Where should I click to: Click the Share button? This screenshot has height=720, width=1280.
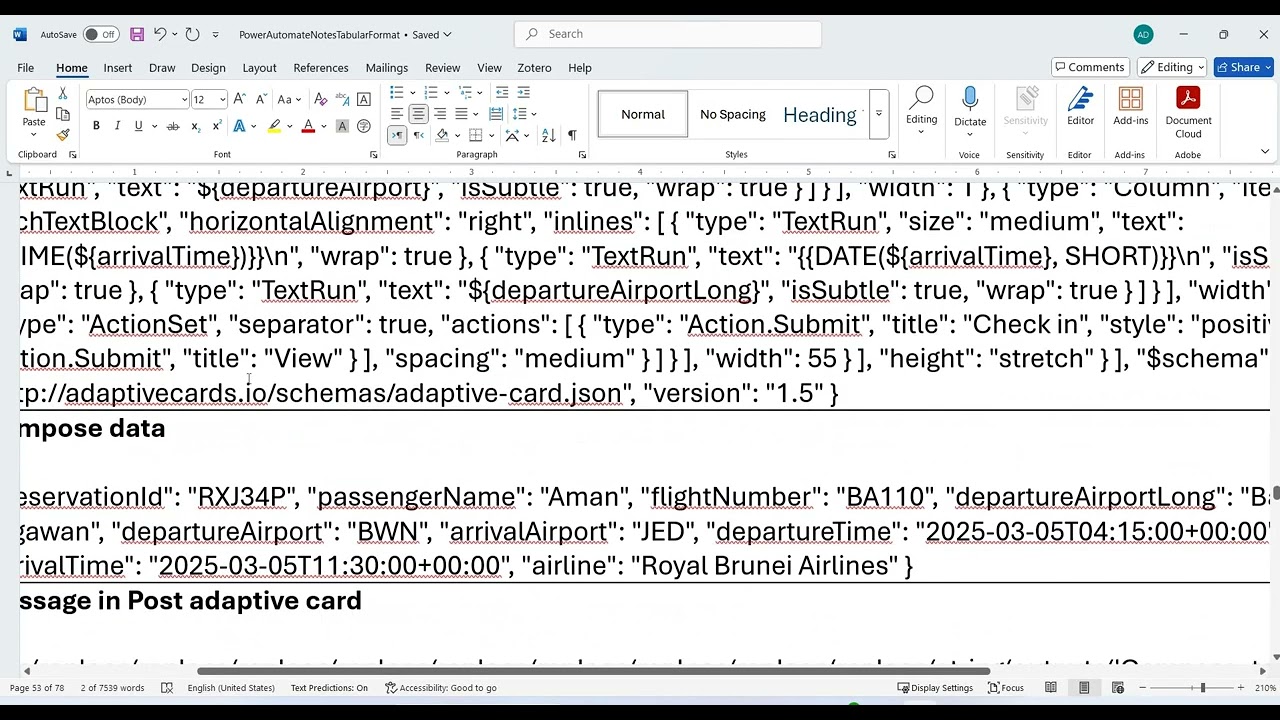tap(1243, 67)
